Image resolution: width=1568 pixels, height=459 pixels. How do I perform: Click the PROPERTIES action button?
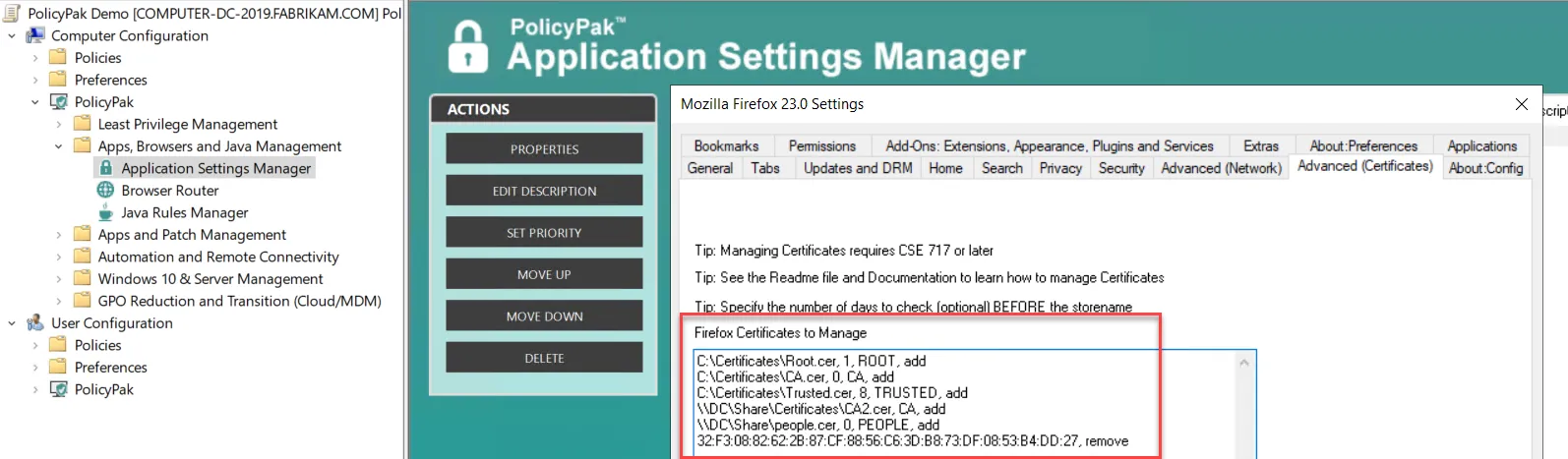(544, 149)
